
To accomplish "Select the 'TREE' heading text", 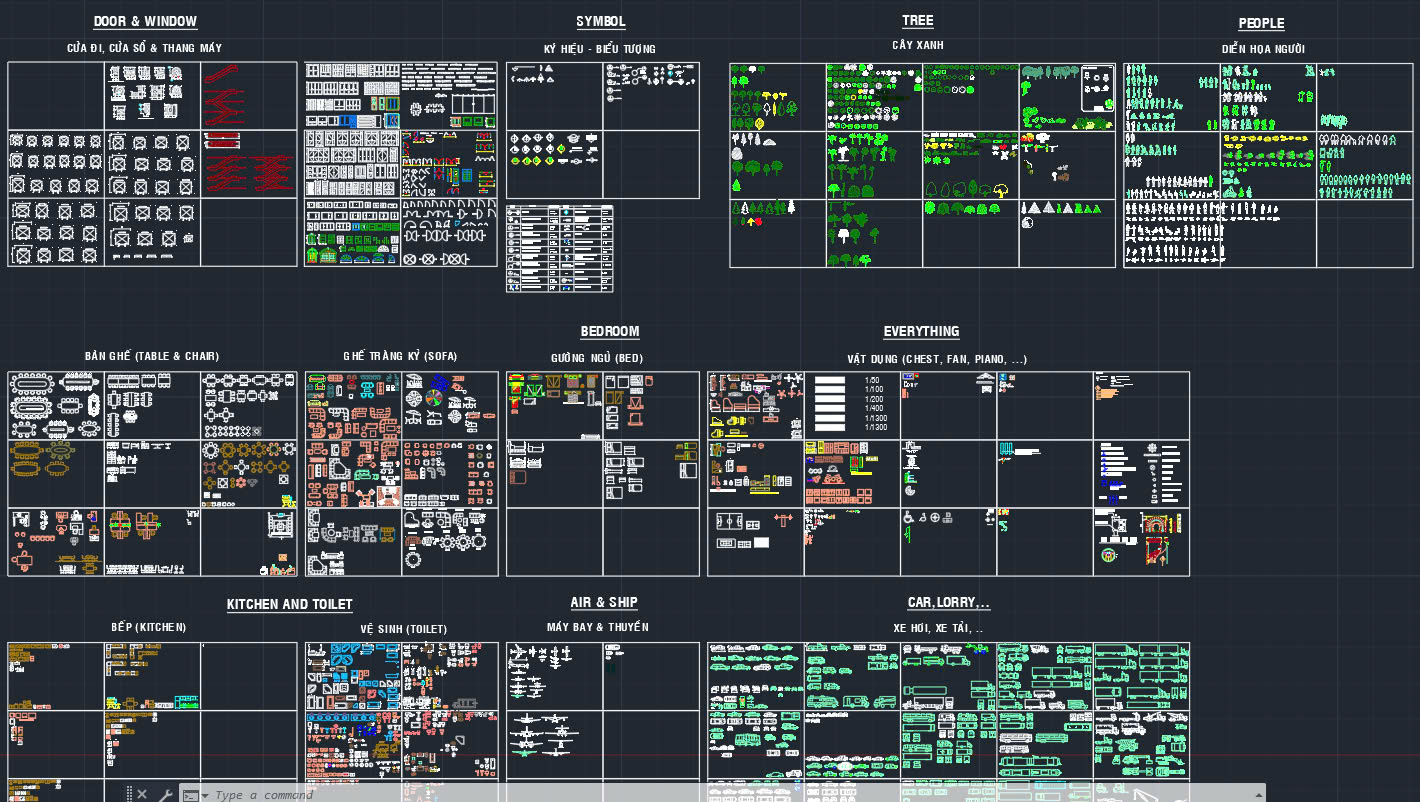I will pyautogui.click(x=918, y=20).
